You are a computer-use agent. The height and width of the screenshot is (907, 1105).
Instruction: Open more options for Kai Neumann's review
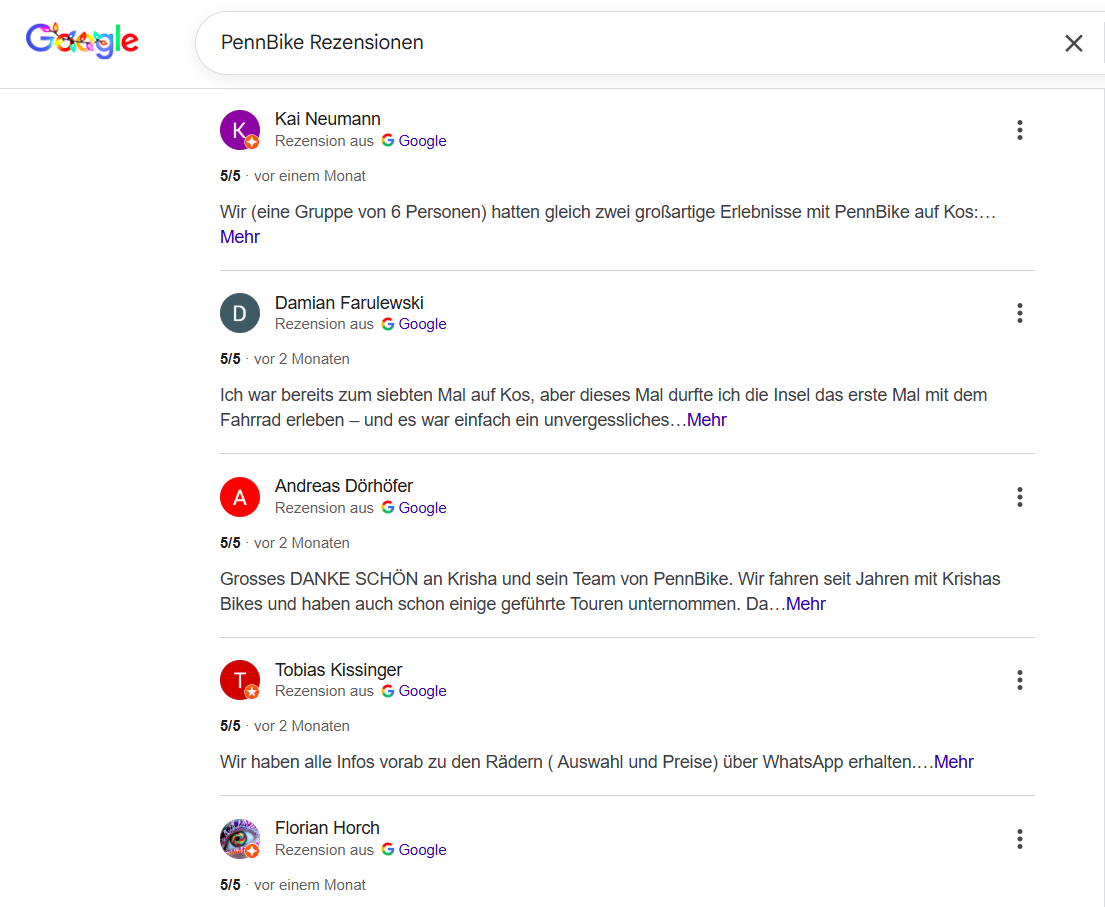[x=1019, y=130]
